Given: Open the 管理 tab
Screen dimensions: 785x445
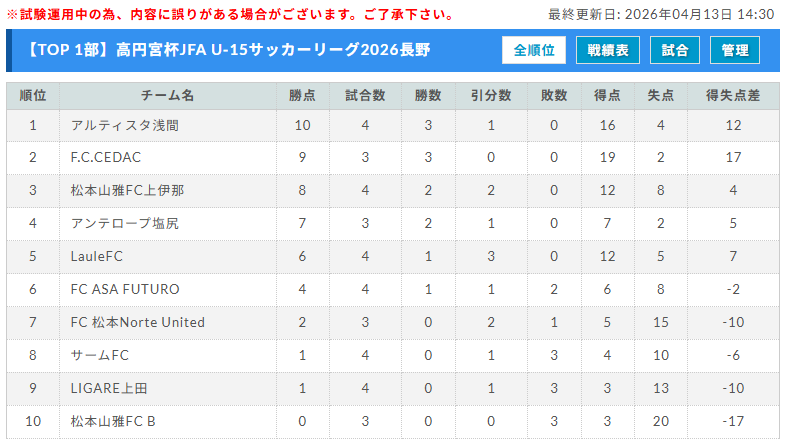Looking at the screenshot, I should click(735, 50).
